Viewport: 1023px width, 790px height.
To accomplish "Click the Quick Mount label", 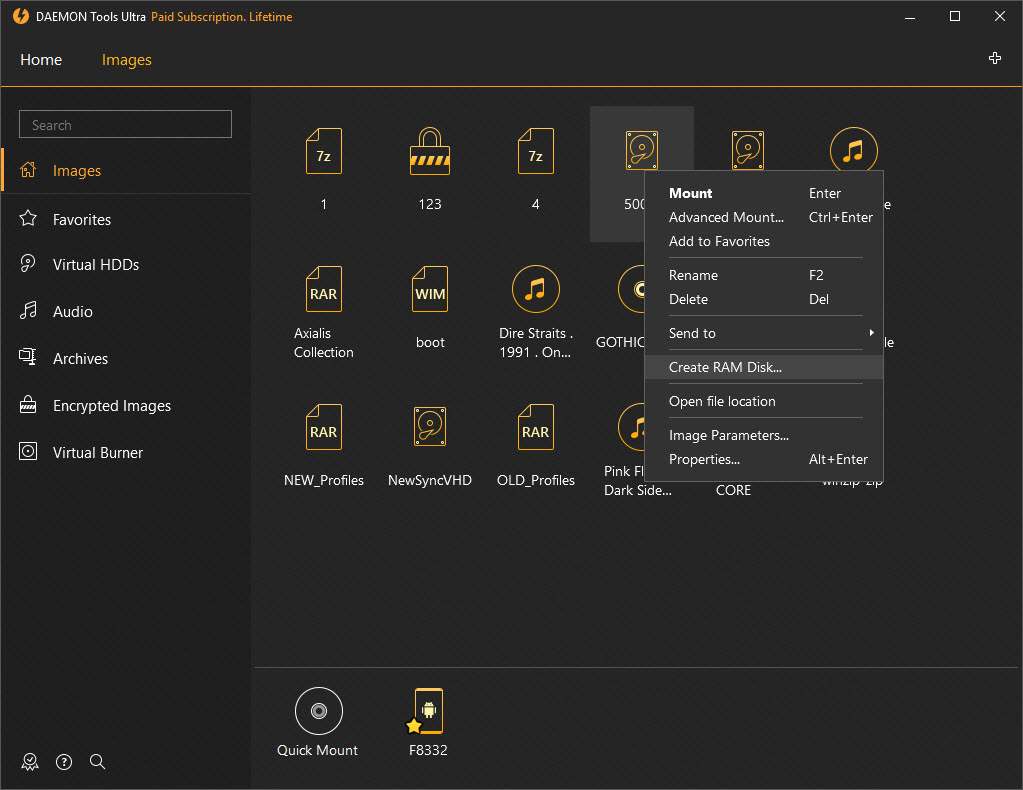I will tap(317, 750).
